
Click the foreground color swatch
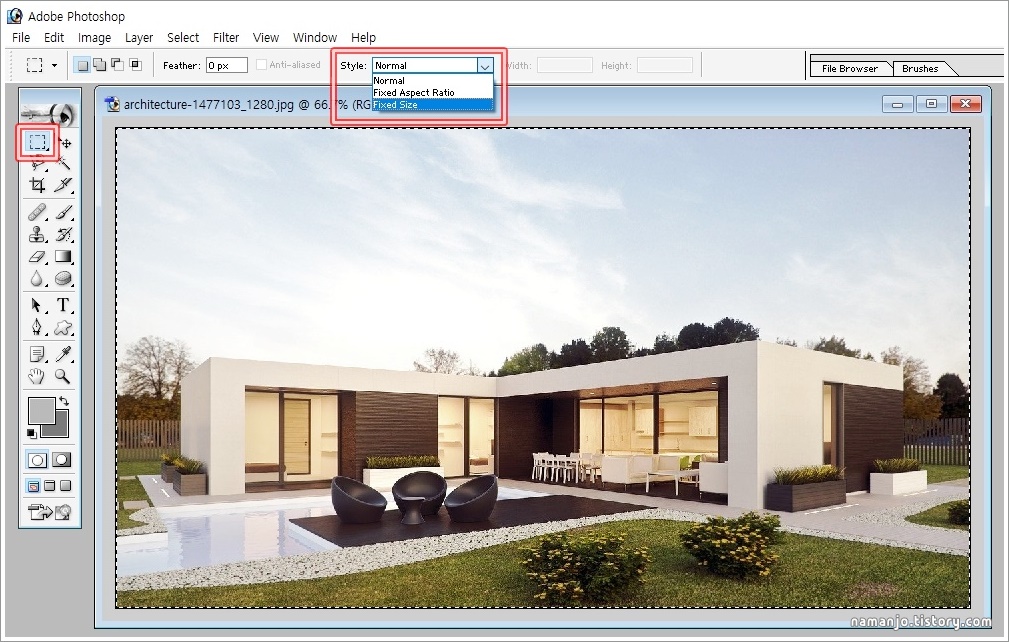(x=40, y=409)
